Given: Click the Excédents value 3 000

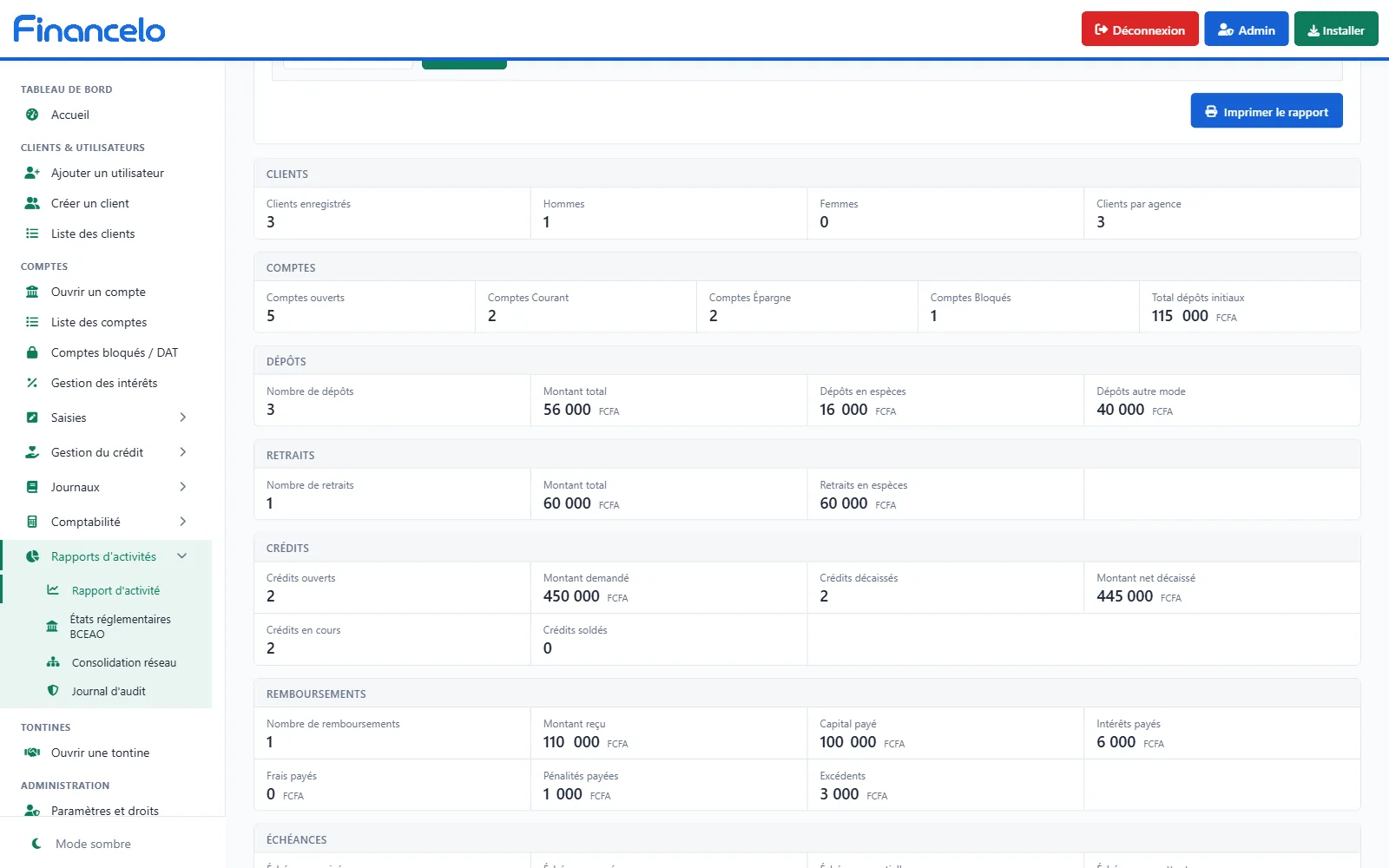Looking at the screenshot, I should pos(839,794).
